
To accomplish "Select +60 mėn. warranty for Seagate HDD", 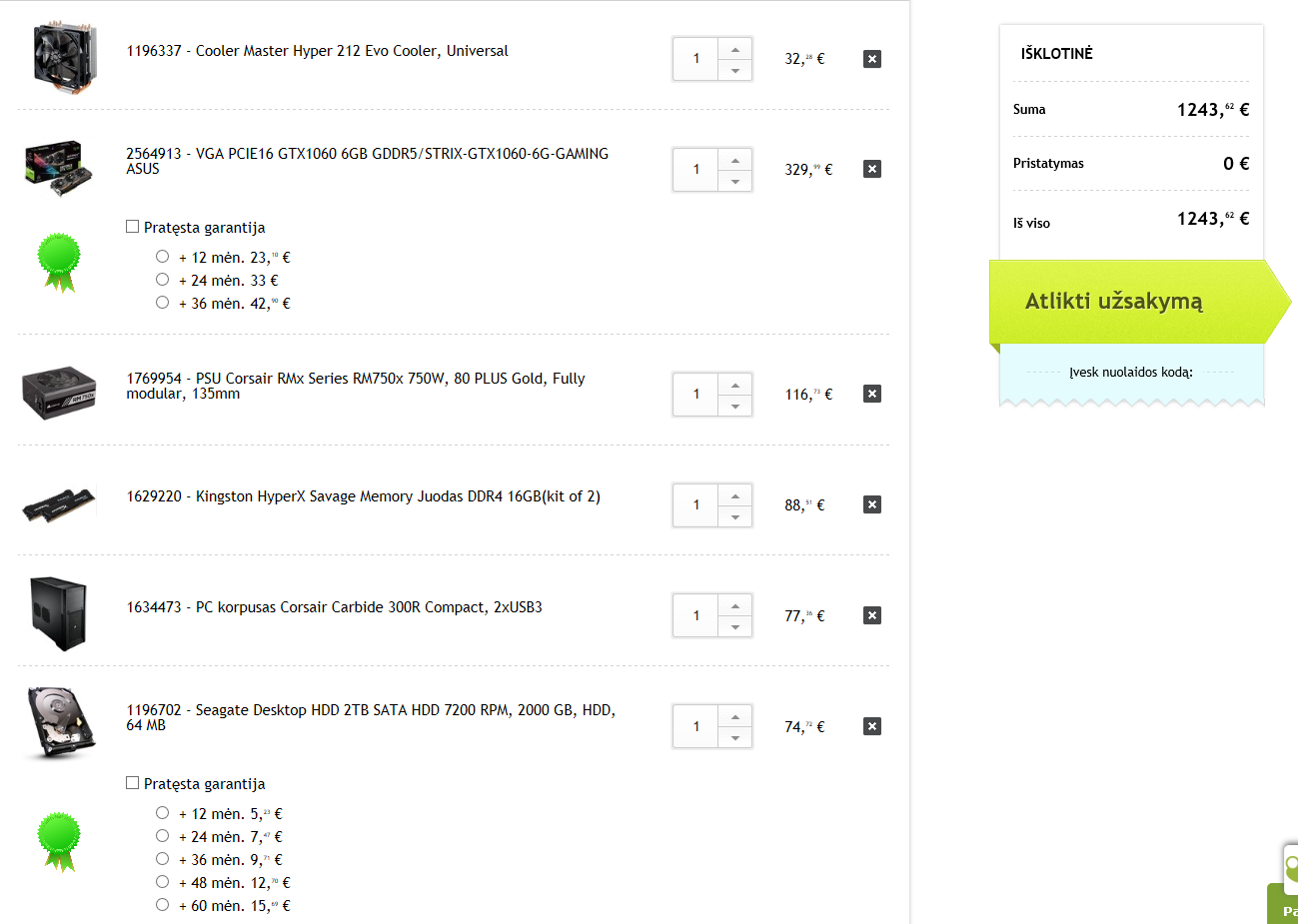I will pyautogui.click(x=162, y=905).
